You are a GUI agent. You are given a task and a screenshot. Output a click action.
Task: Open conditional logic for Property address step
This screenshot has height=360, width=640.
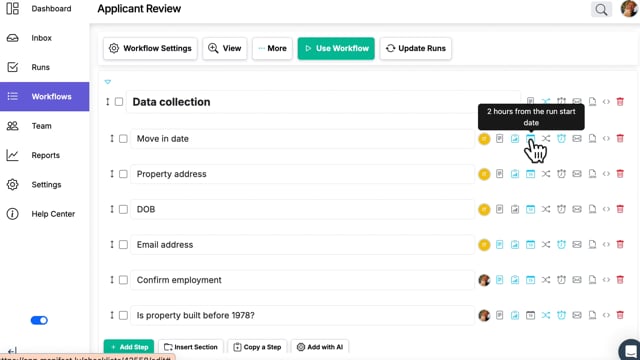(546, 174)
